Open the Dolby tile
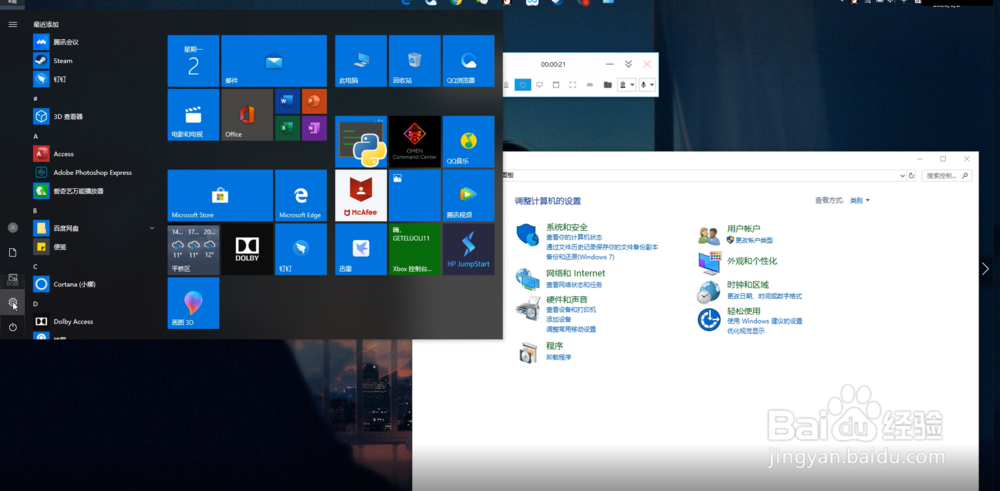Image resolution: width=1000 pixels, height=491 pixels. point(247,249)
